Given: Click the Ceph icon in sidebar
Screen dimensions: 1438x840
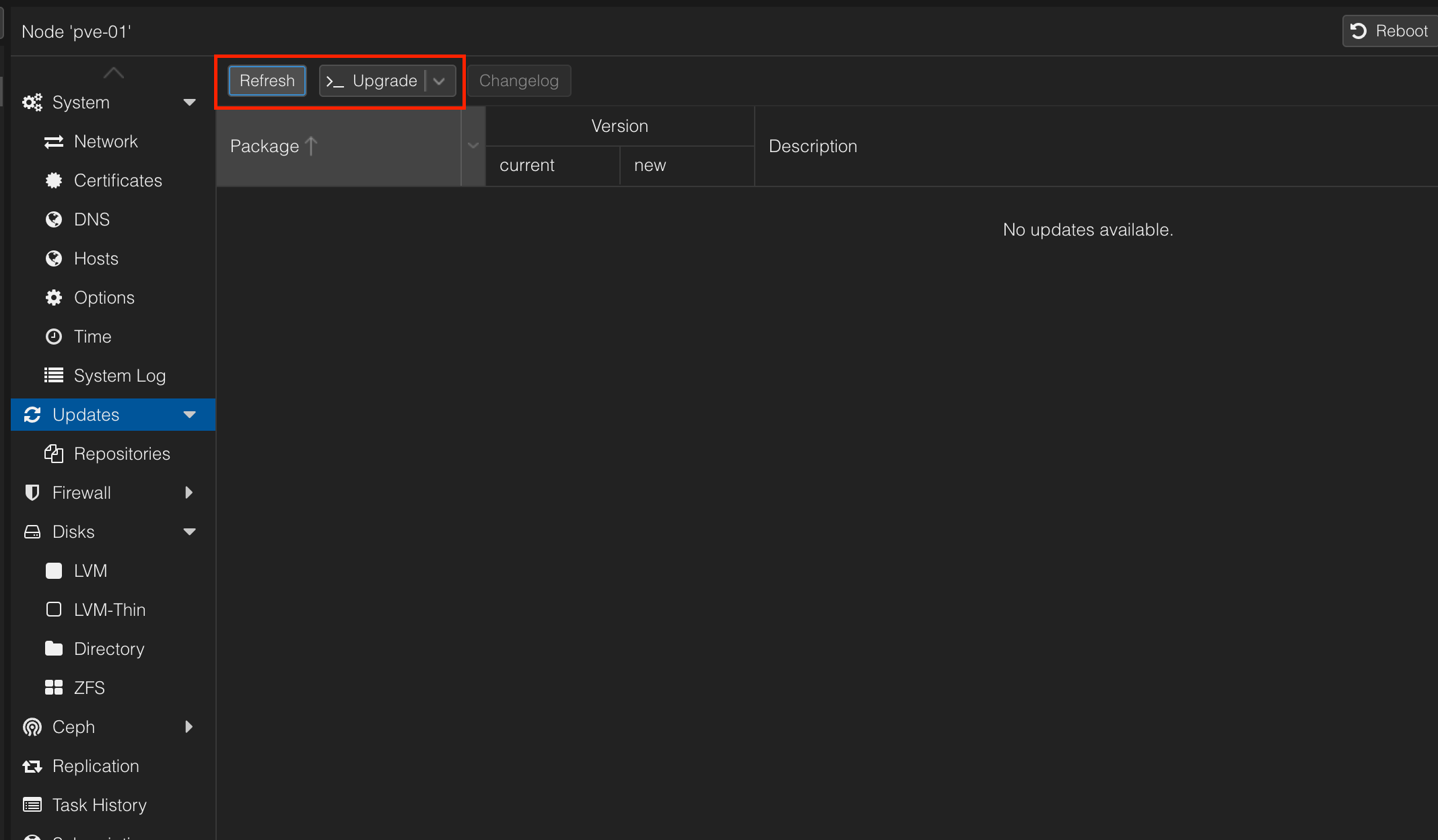Looking at the screenshot, I should [x=32, y=727].
